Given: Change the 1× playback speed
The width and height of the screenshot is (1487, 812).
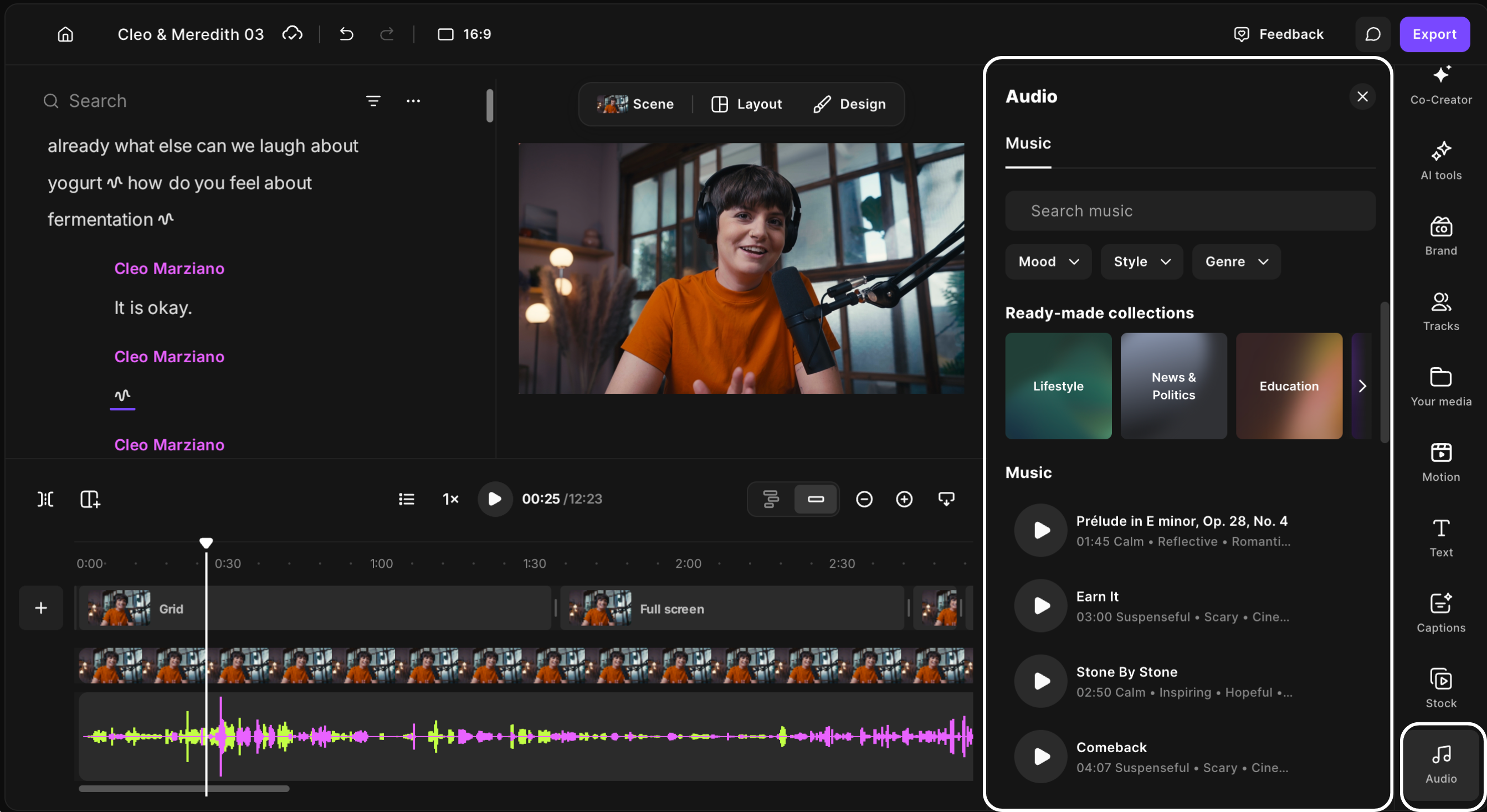Looking at the screenshot, I should [x=450, y=499].
